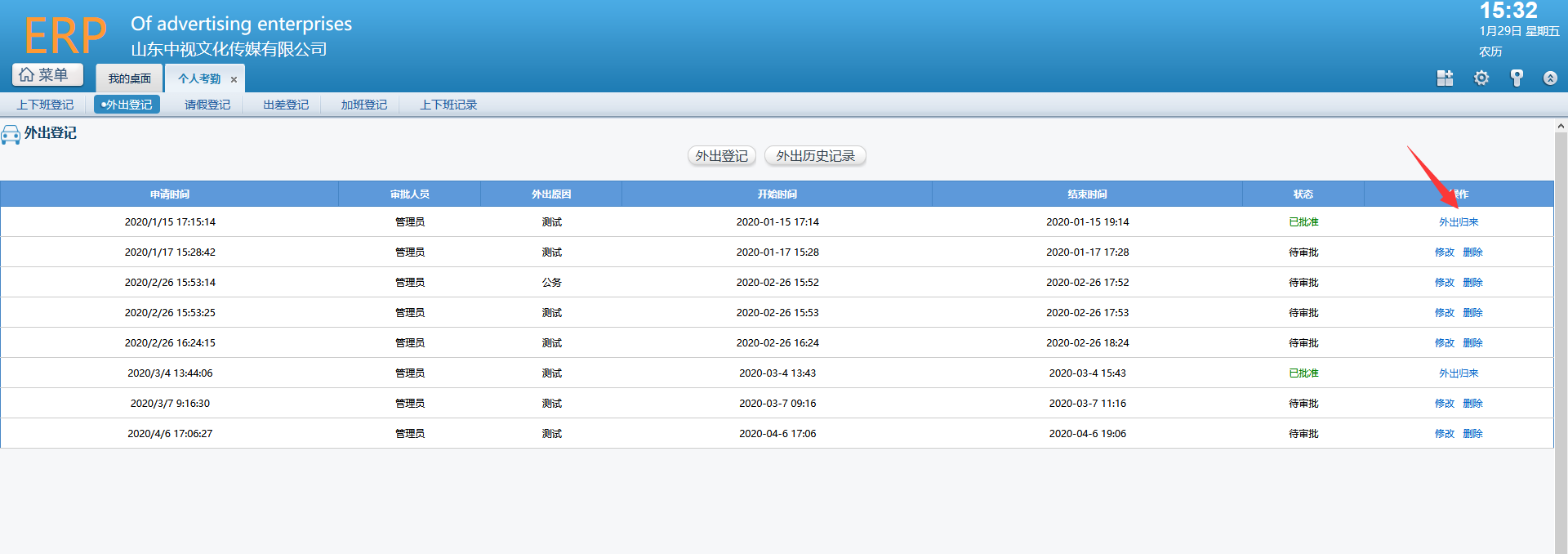Click the 公务 reason cell
This screenshot has width=1568, height=554.
point(551,283)
